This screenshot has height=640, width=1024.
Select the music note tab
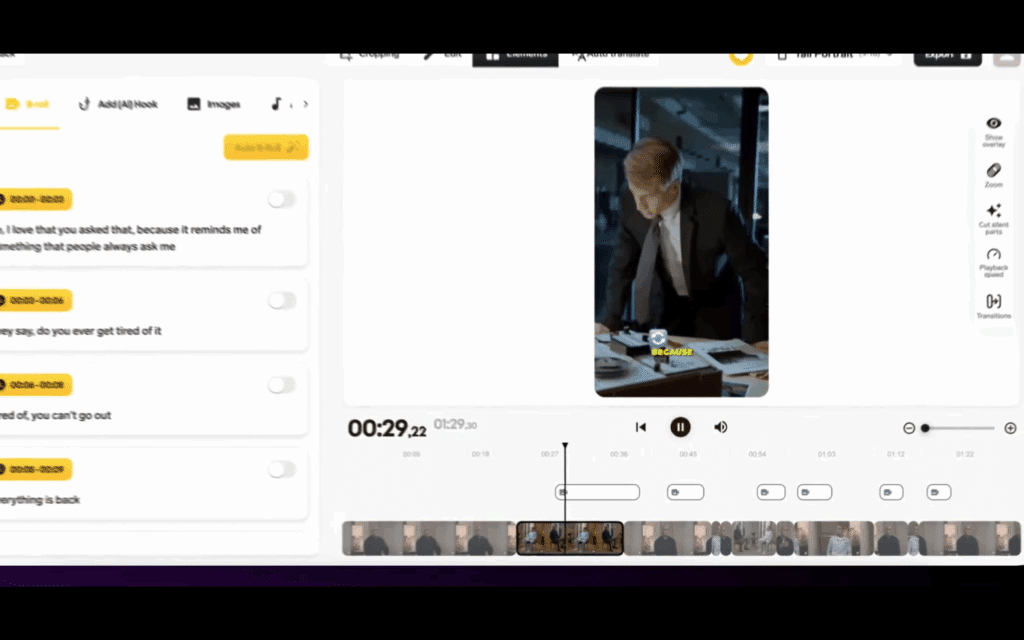(276, 104)
